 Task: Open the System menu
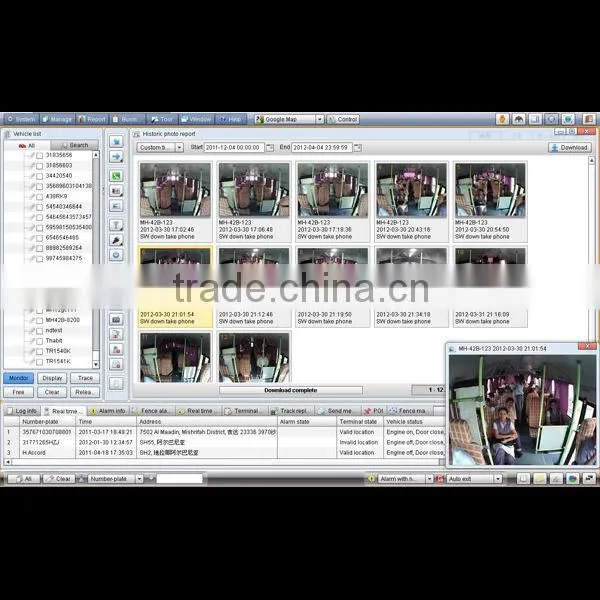click(21, 119)
